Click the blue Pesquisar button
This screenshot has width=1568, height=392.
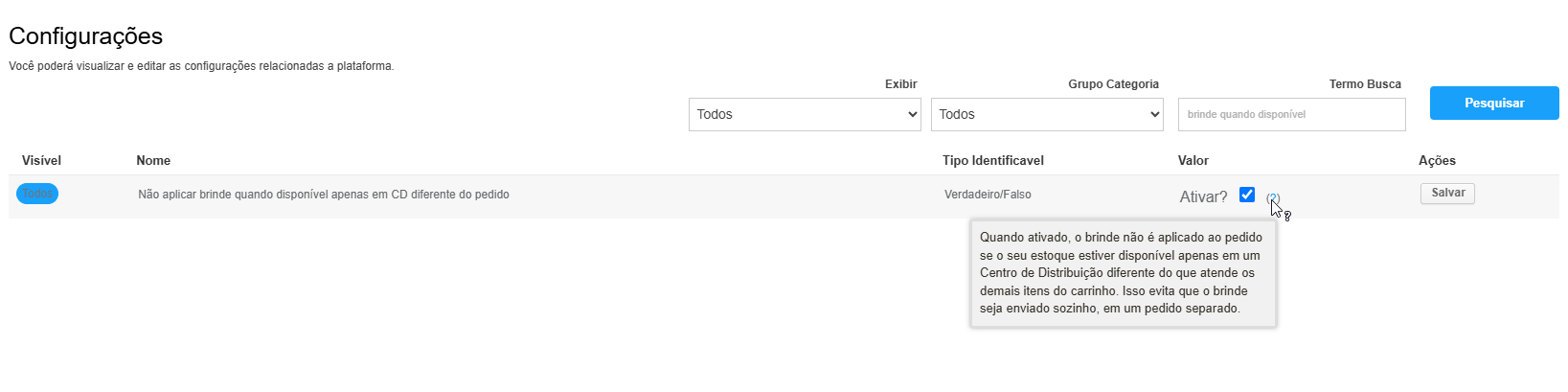click(1494, 103)
